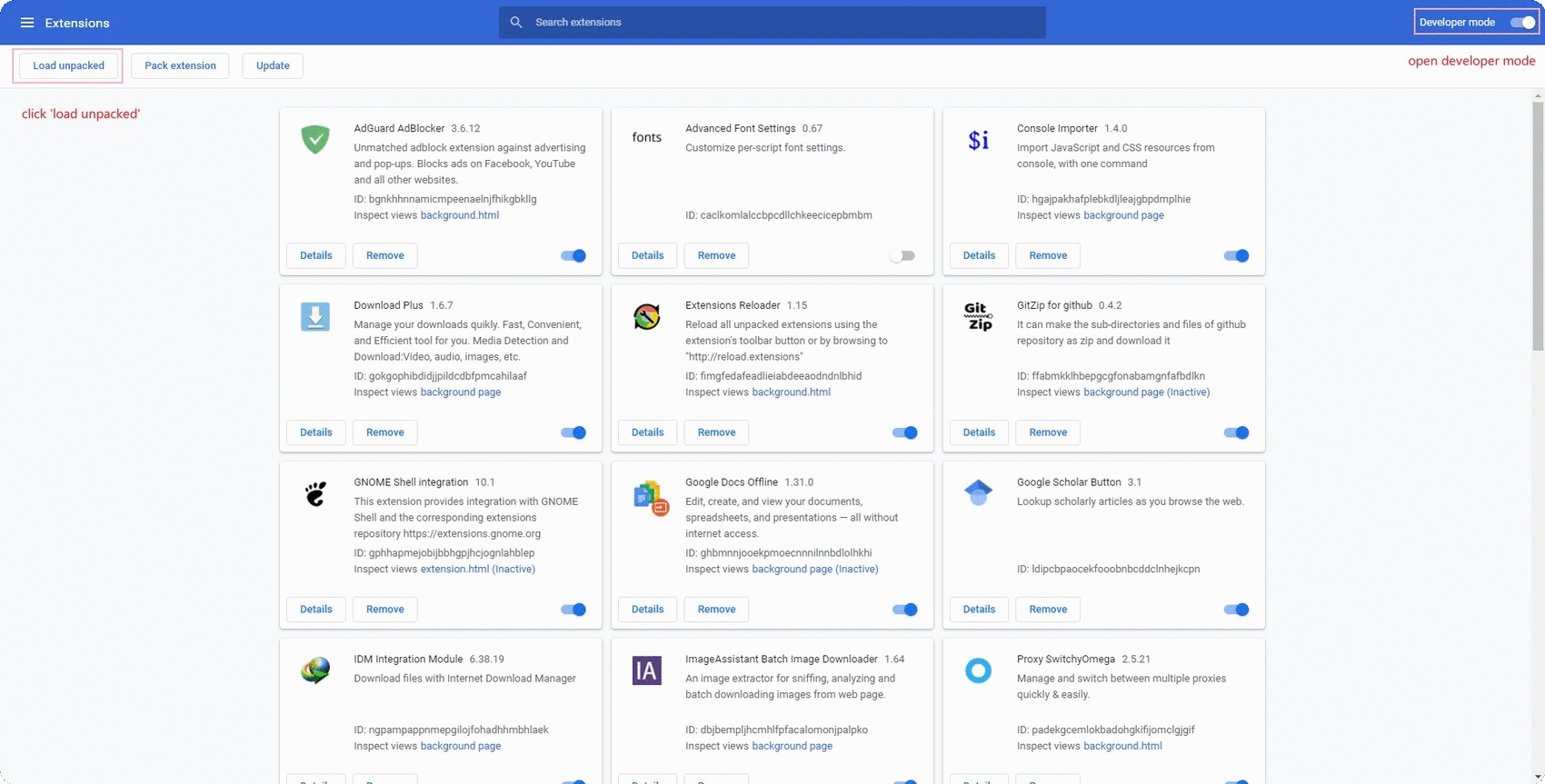
Task: Click the Download Plus arrow icon
Action: [x=315, y=316]
